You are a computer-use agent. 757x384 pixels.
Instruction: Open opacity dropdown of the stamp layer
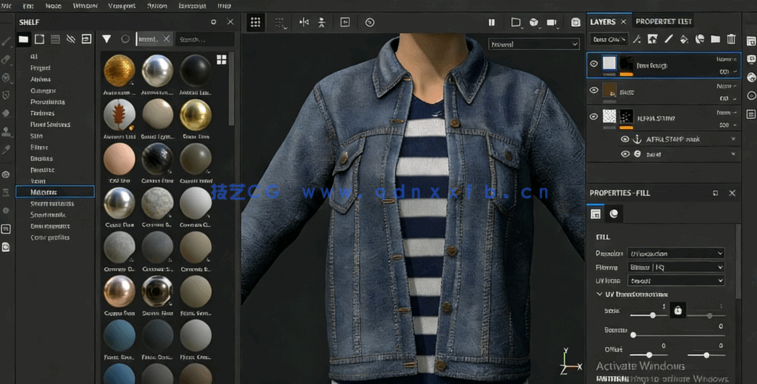click(x=728, y=125)
